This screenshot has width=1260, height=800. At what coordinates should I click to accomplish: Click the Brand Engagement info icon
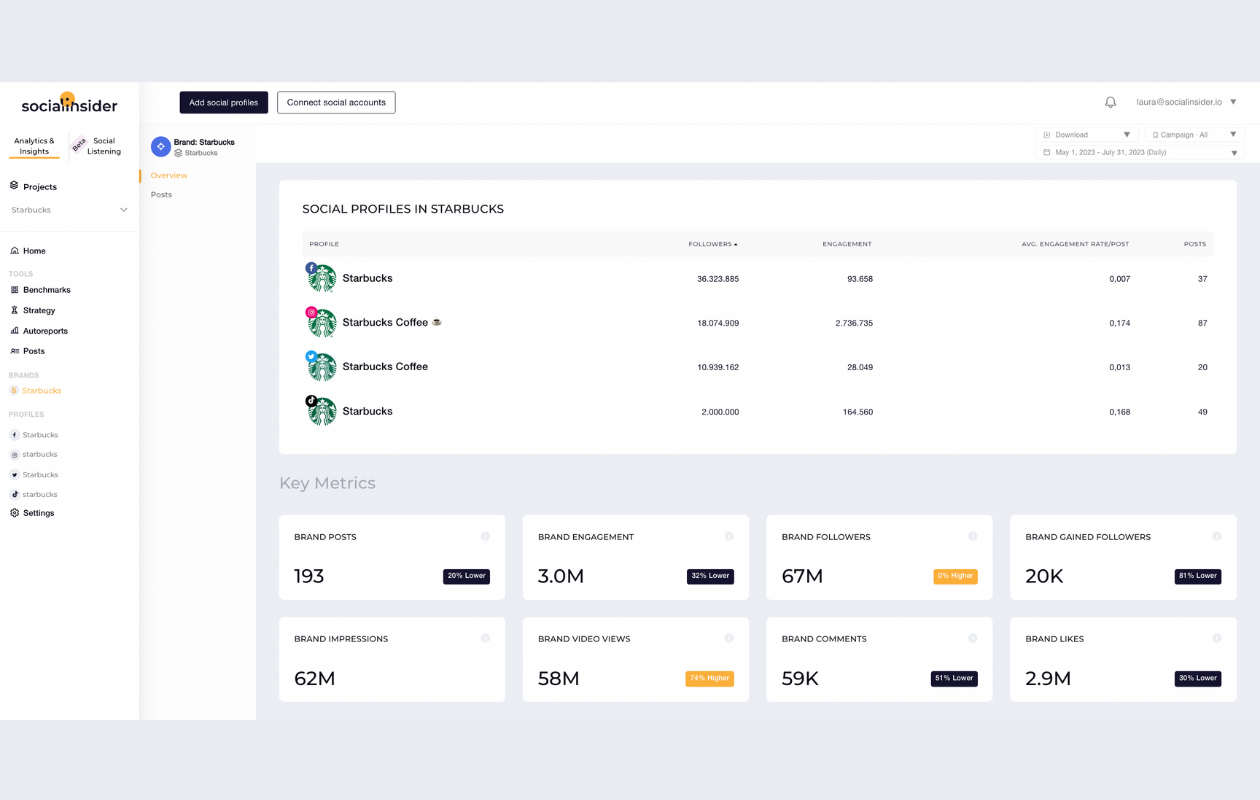729,536
